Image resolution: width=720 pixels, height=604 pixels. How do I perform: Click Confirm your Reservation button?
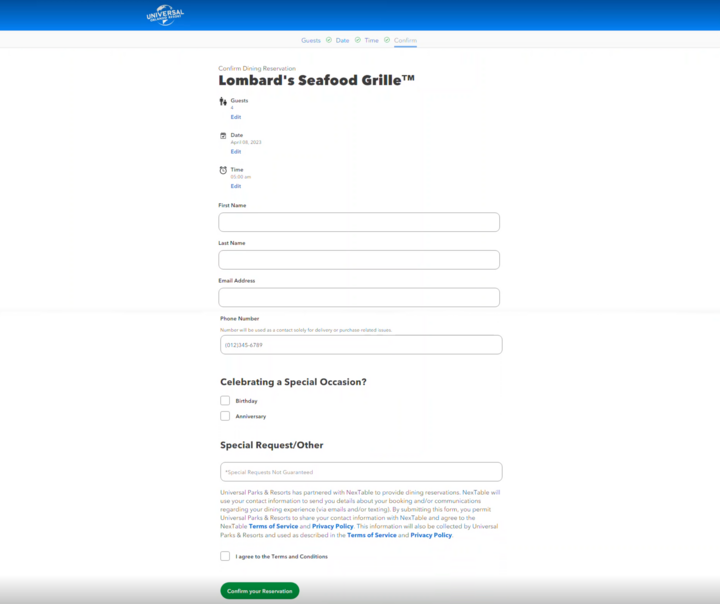[260, 591]
